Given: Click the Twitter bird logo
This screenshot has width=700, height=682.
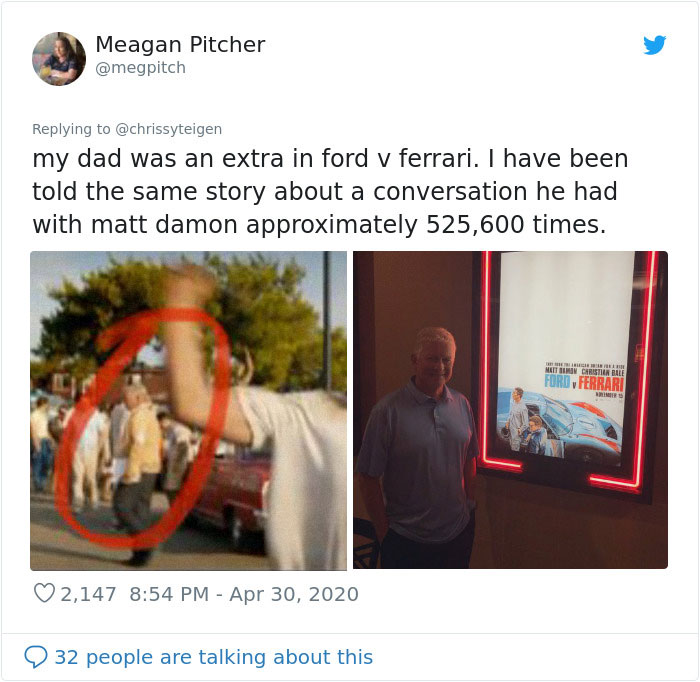Looking at the screenshot, I should pos(654,45).
